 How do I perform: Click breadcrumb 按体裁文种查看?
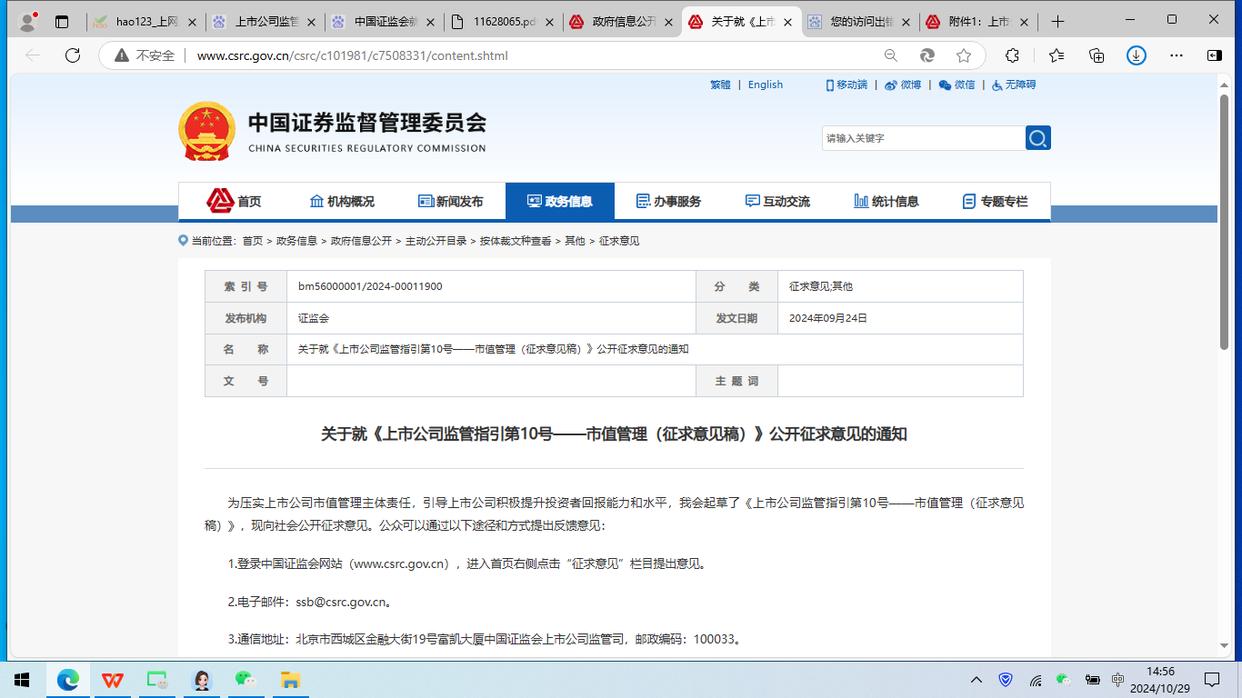(x=515, y=241)
